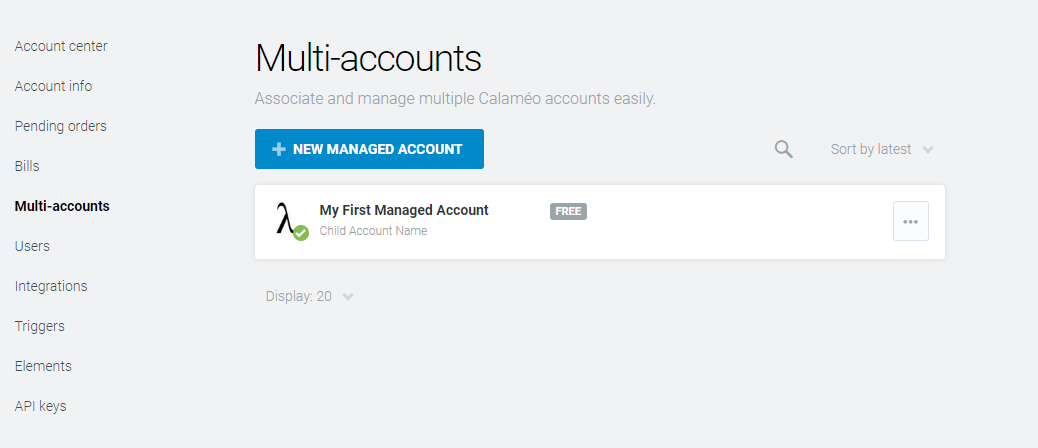Select Triggers in the sidebar

40,326
